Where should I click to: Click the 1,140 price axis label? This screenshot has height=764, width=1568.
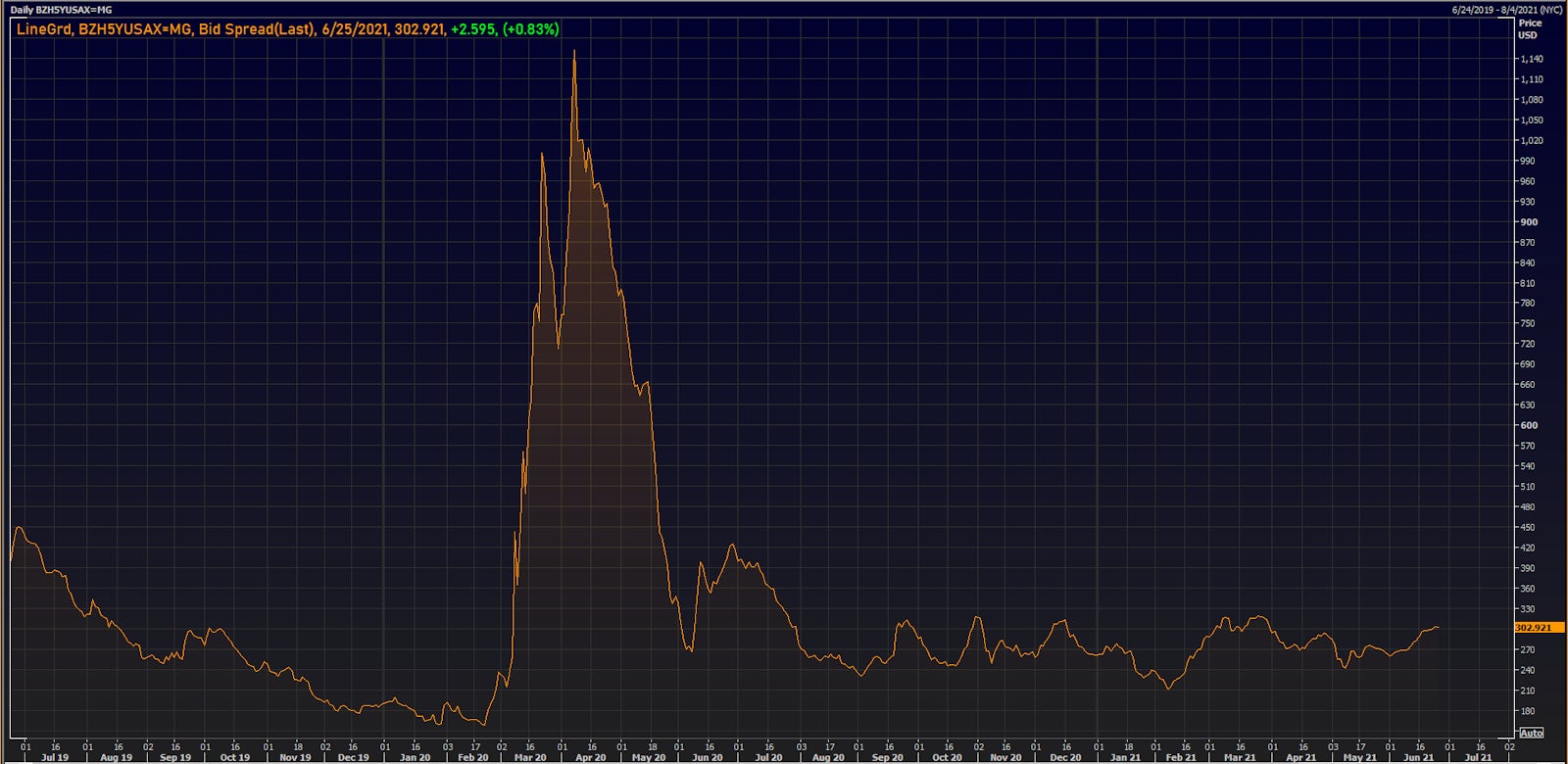(x=1532, y=59)
